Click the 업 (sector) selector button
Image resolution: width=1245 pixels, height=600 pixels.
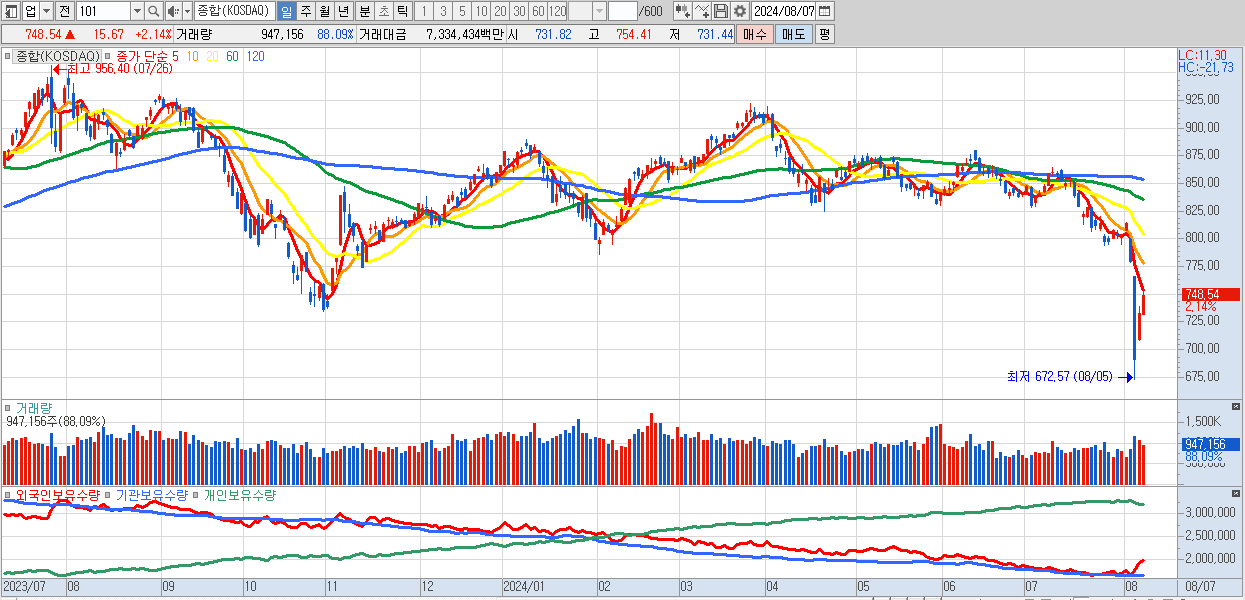click(x=31, y=11)
